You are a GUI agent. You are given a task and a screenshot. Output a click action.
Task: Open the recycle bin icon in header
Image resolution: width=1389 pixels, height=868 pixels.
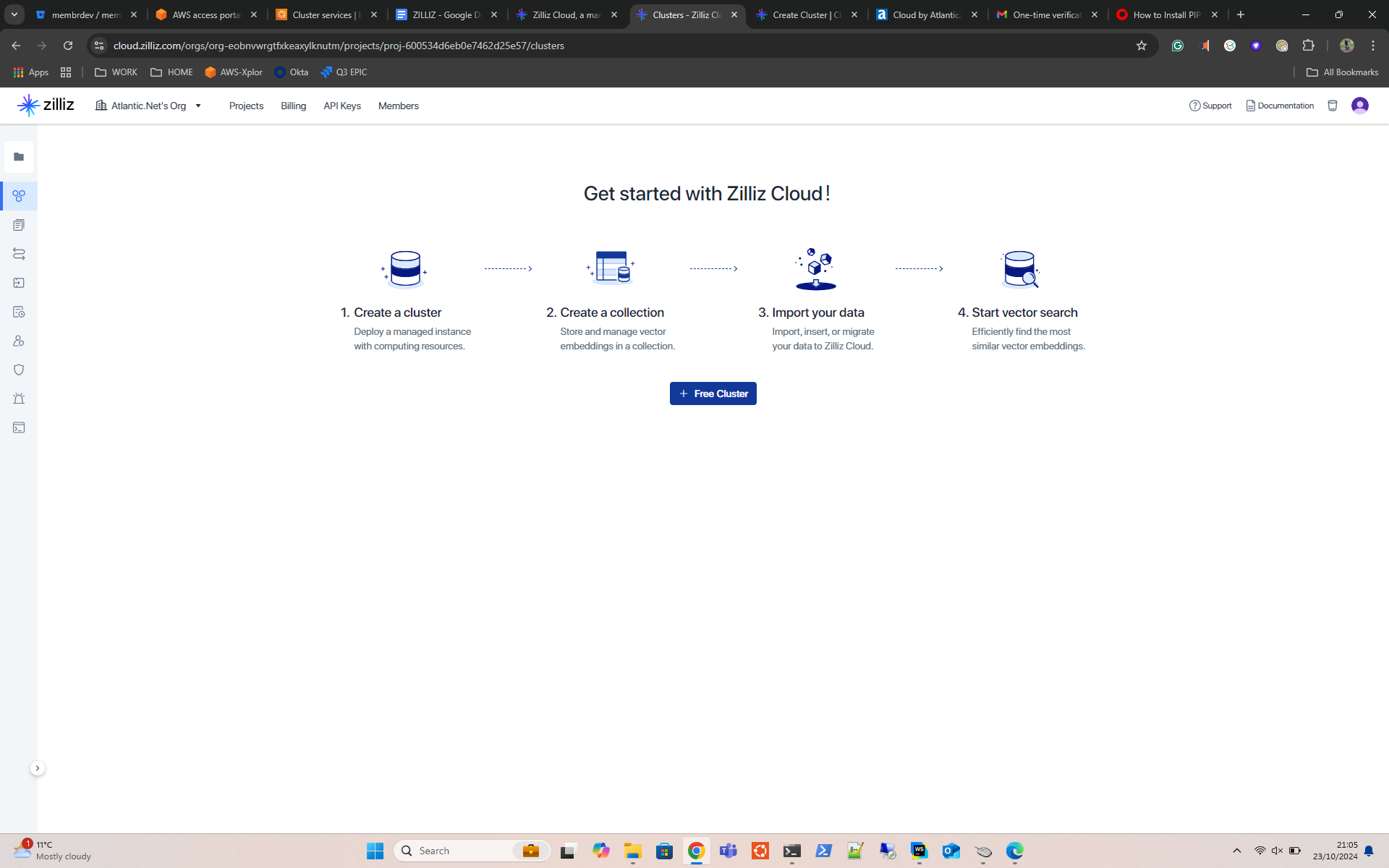click(1333, 106)
